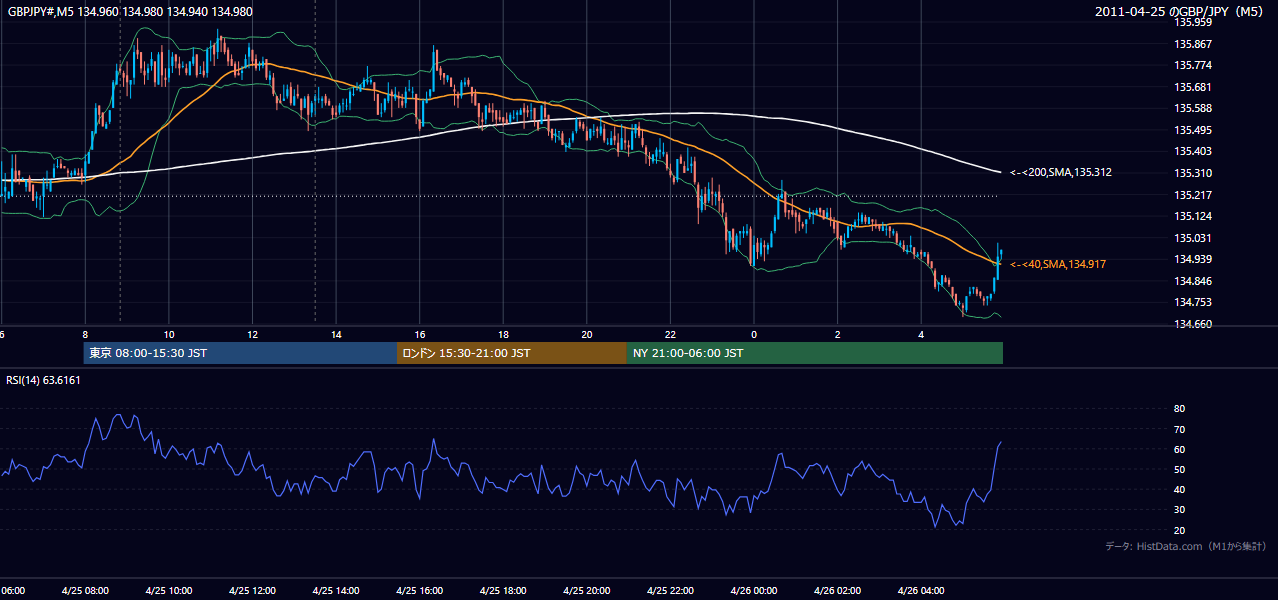Click the price axis value 135.495
Viewport: 1278px width, 600px height.
click(x=1194, y=130)
